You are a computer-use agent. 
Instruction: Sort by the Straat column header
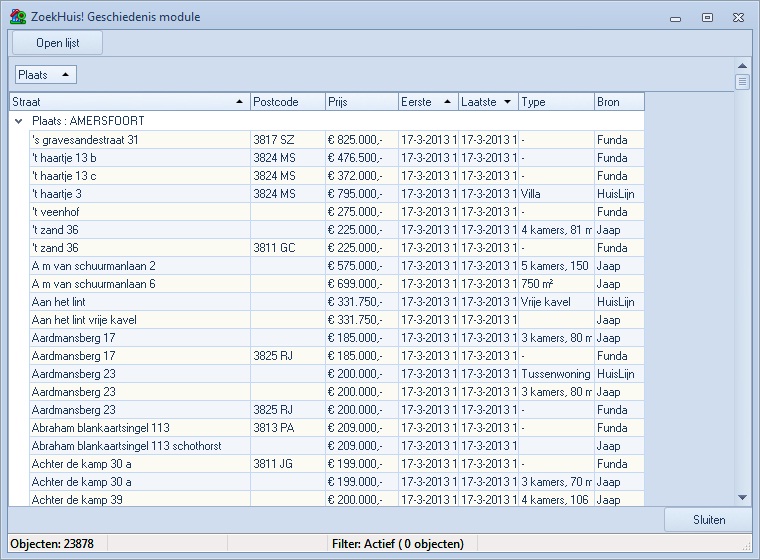tap(129, 102)
